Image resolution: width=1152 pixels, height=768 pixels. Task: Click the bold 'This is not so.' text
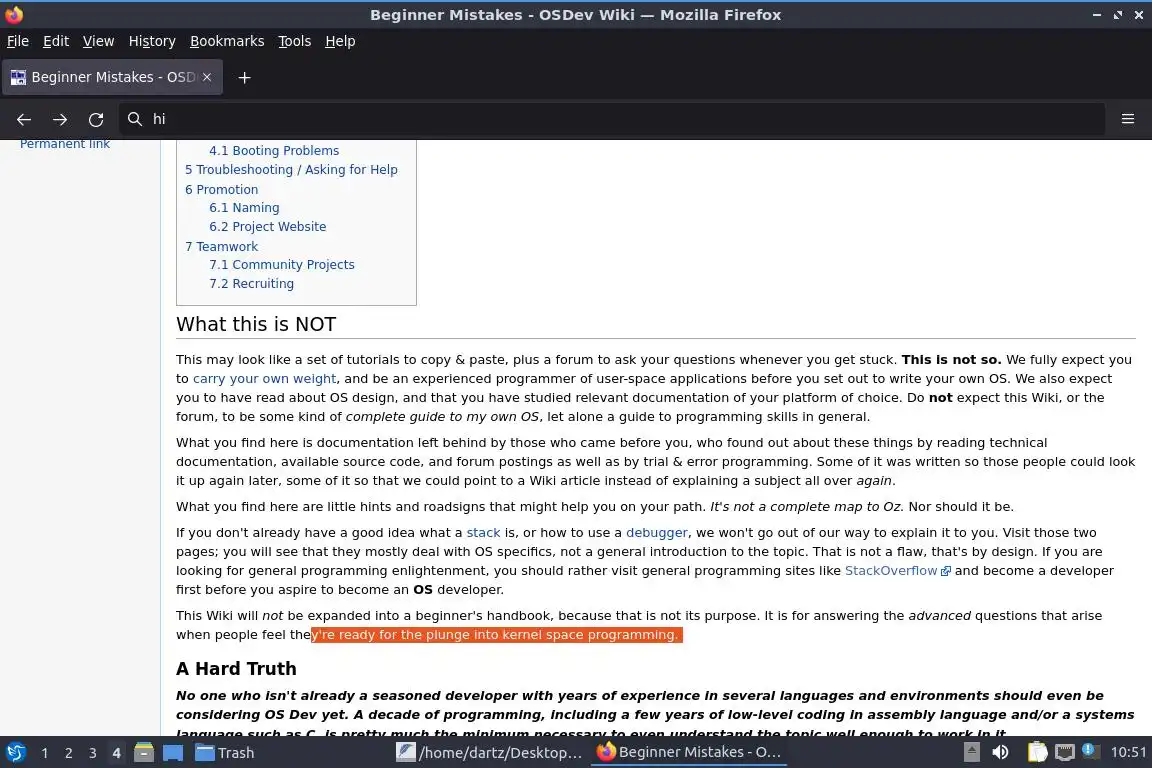(951, 360)
